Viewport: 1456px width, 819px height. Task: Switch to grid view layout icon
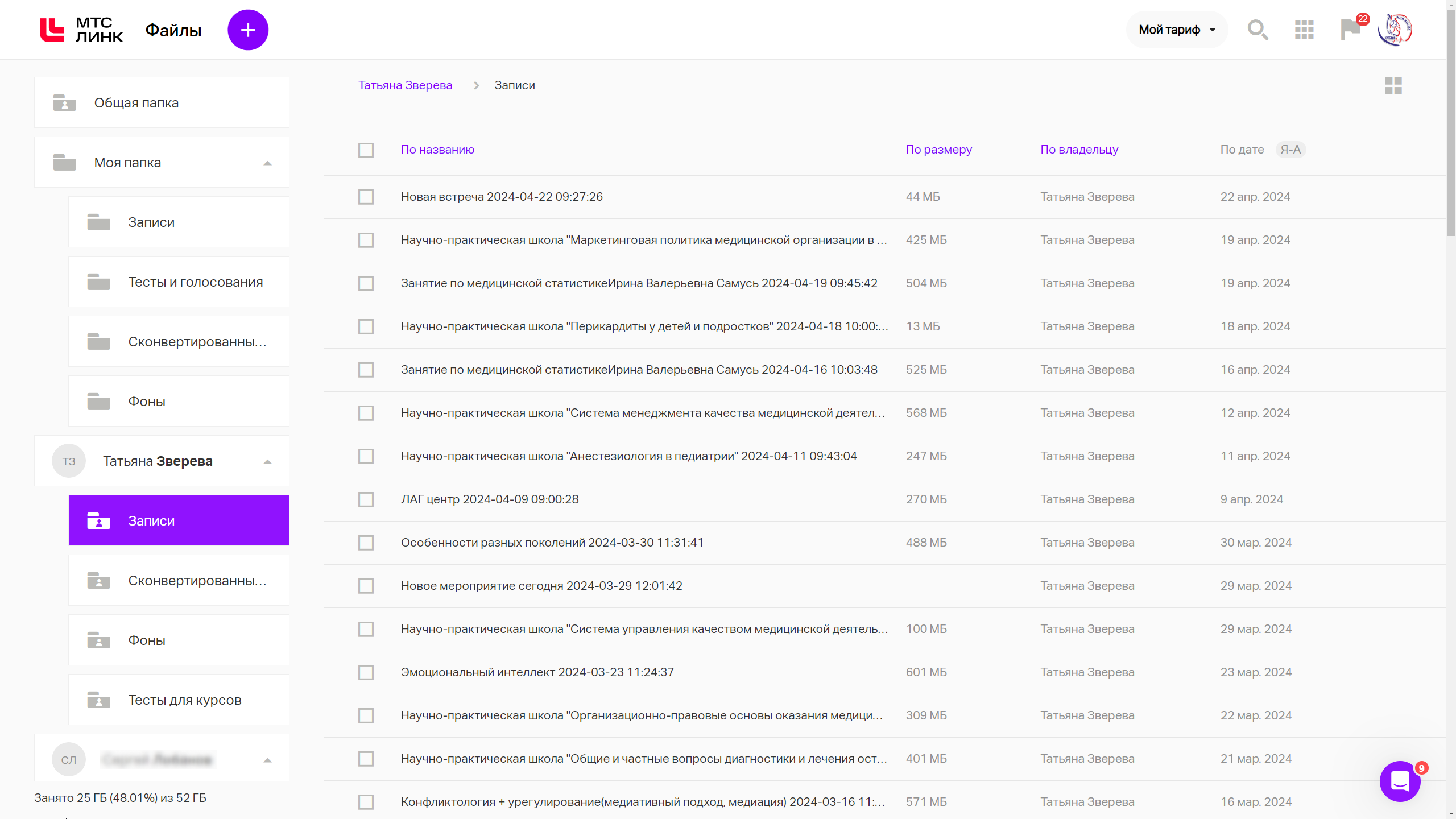[x=1393, y=86]
